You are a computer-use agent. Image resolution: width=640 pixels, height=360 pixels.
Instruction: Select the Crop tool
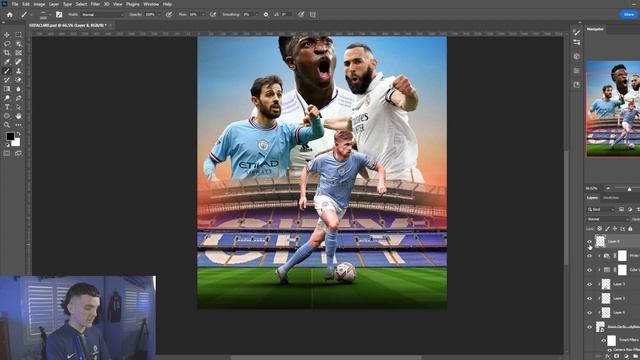pos(7,53)
